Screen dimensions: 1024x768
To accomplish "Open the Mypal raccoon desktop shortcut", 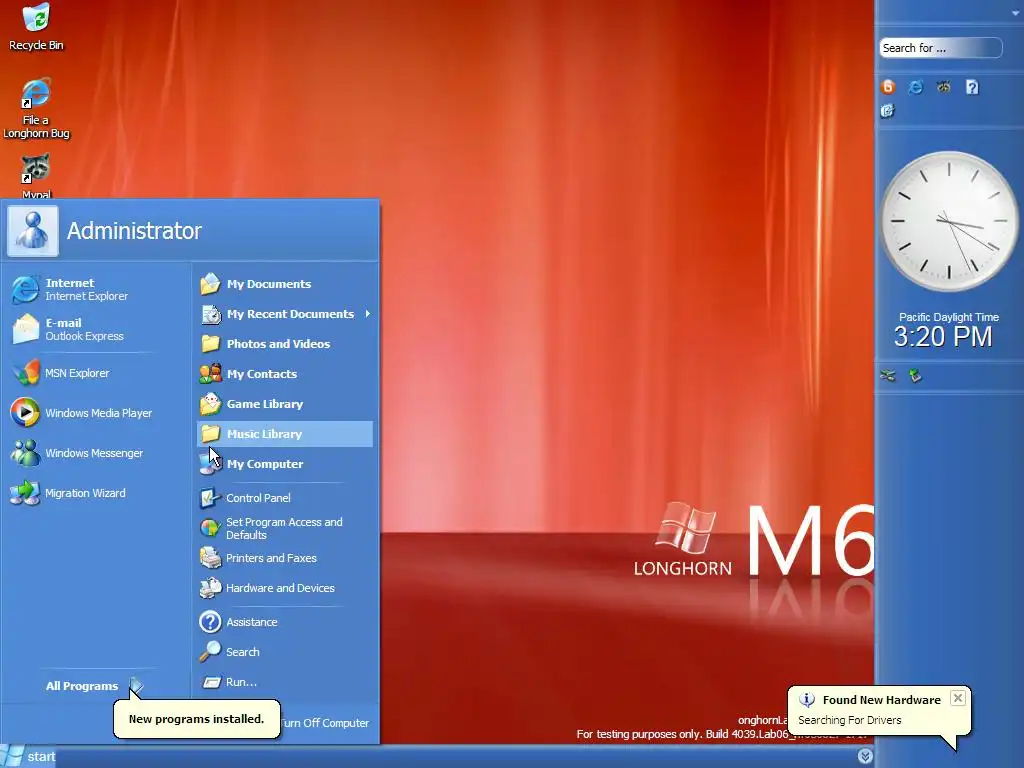I will point(36,176).
